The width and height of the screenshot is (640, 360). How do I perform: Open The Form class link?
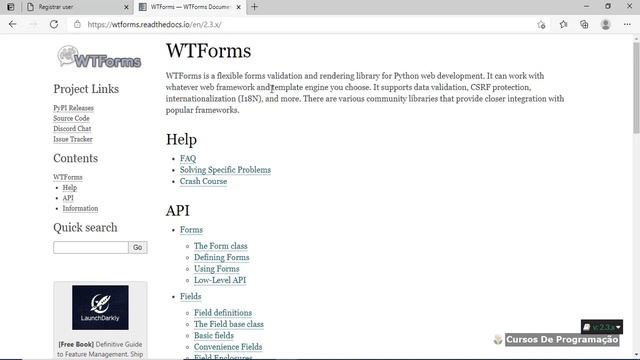coord(221,246)
